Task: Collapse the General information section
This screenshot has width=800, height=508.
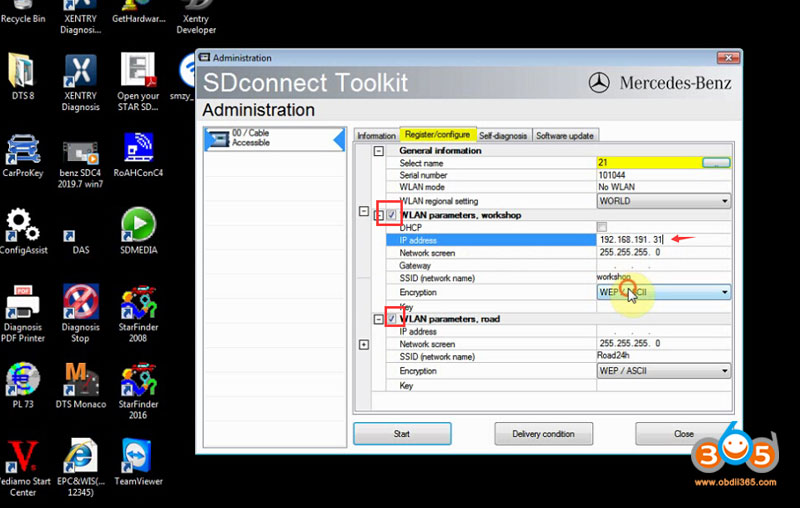Action: [x=379, y=150]
